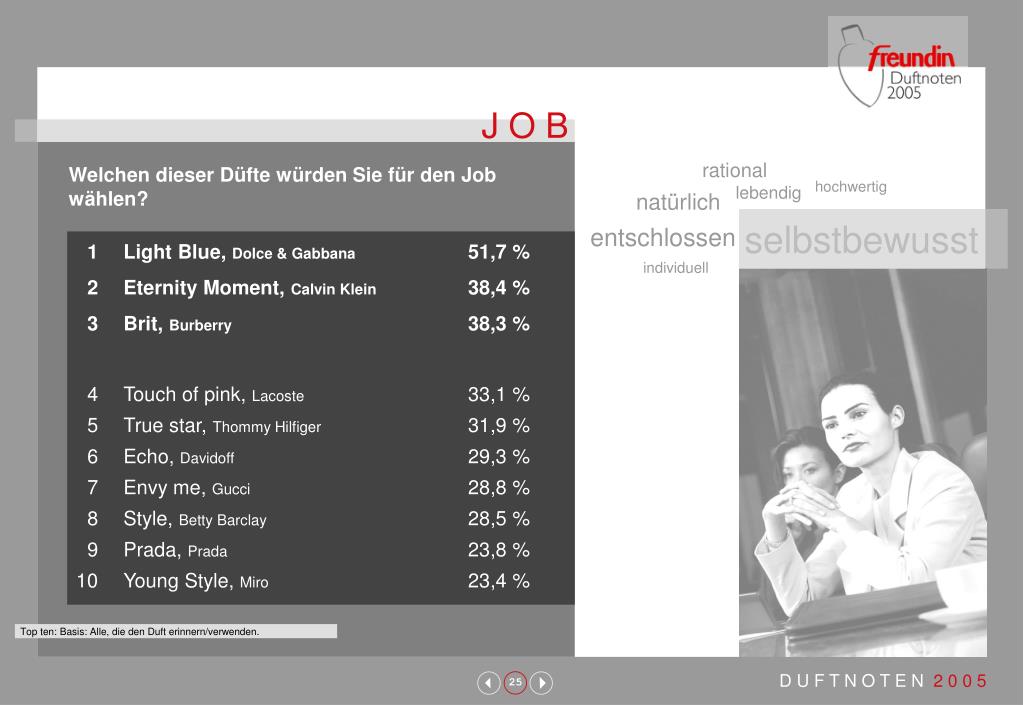1024x705 pixels.
Task: Click the value 38,3 %
Action: pos(498,324)
